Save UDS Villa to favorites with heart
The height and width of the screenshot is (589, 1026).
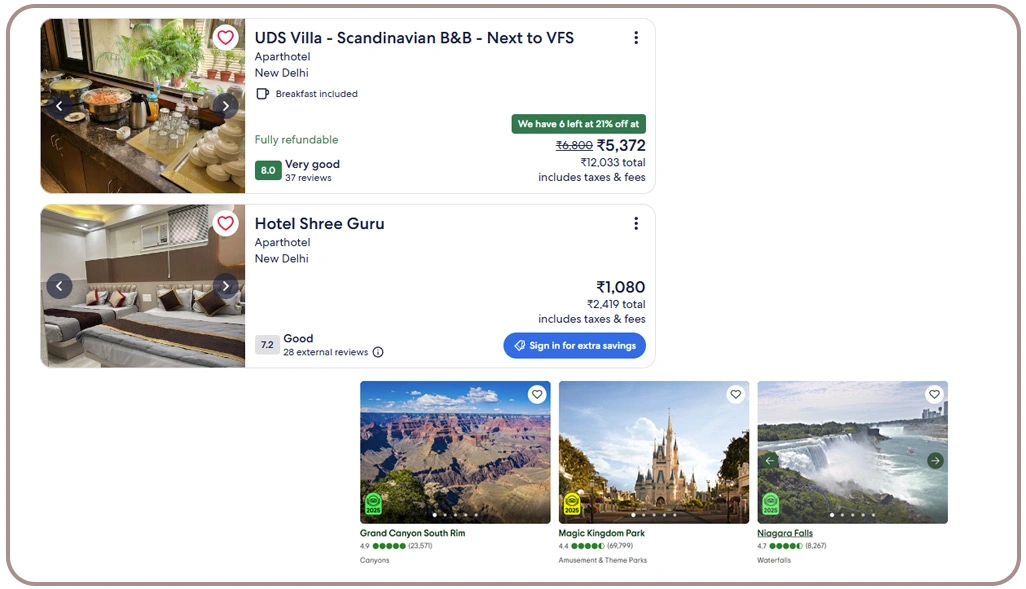coord(226,38)
